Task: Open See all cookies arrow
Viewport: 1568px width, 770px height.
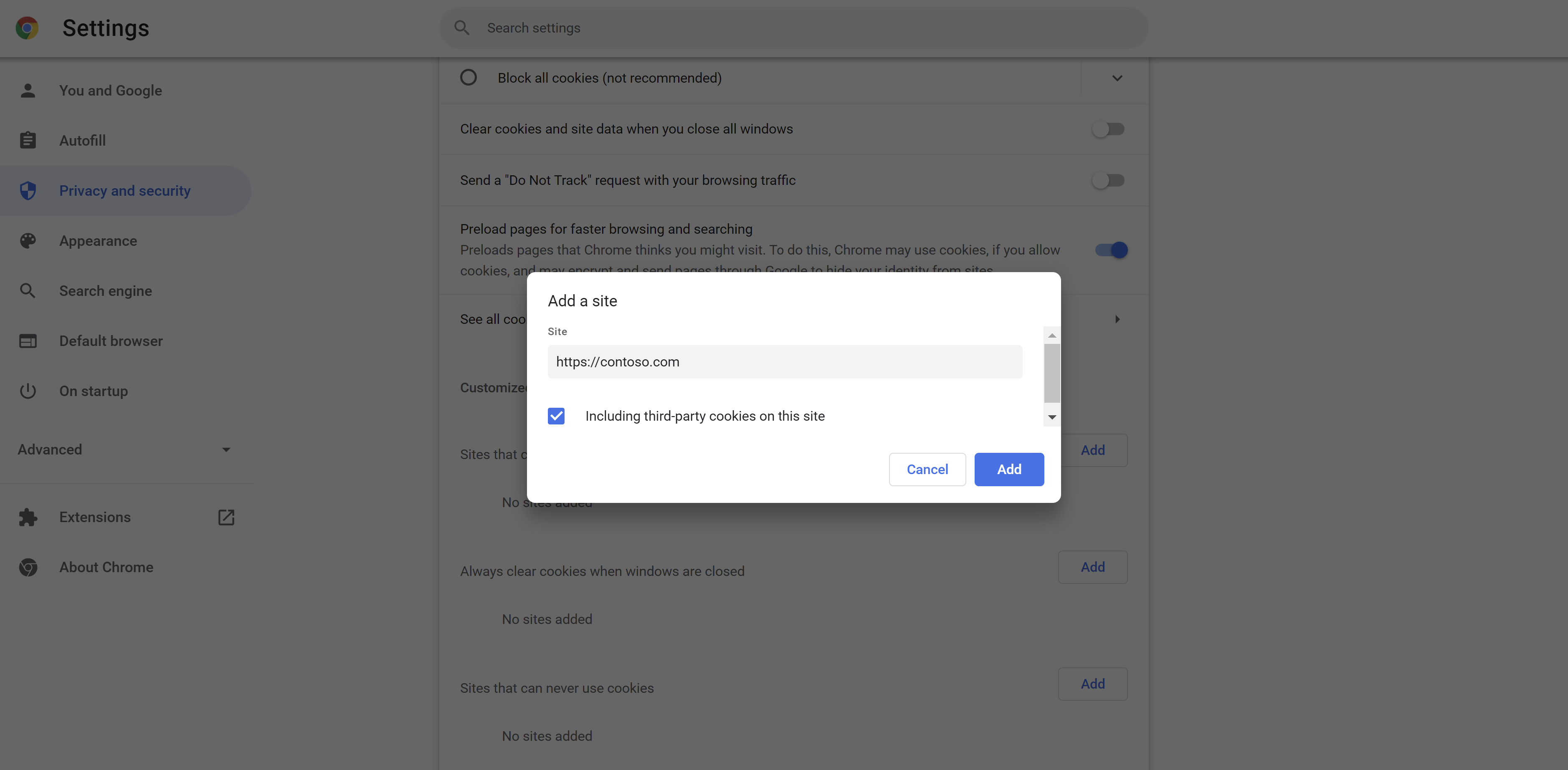Action: 1117,319
